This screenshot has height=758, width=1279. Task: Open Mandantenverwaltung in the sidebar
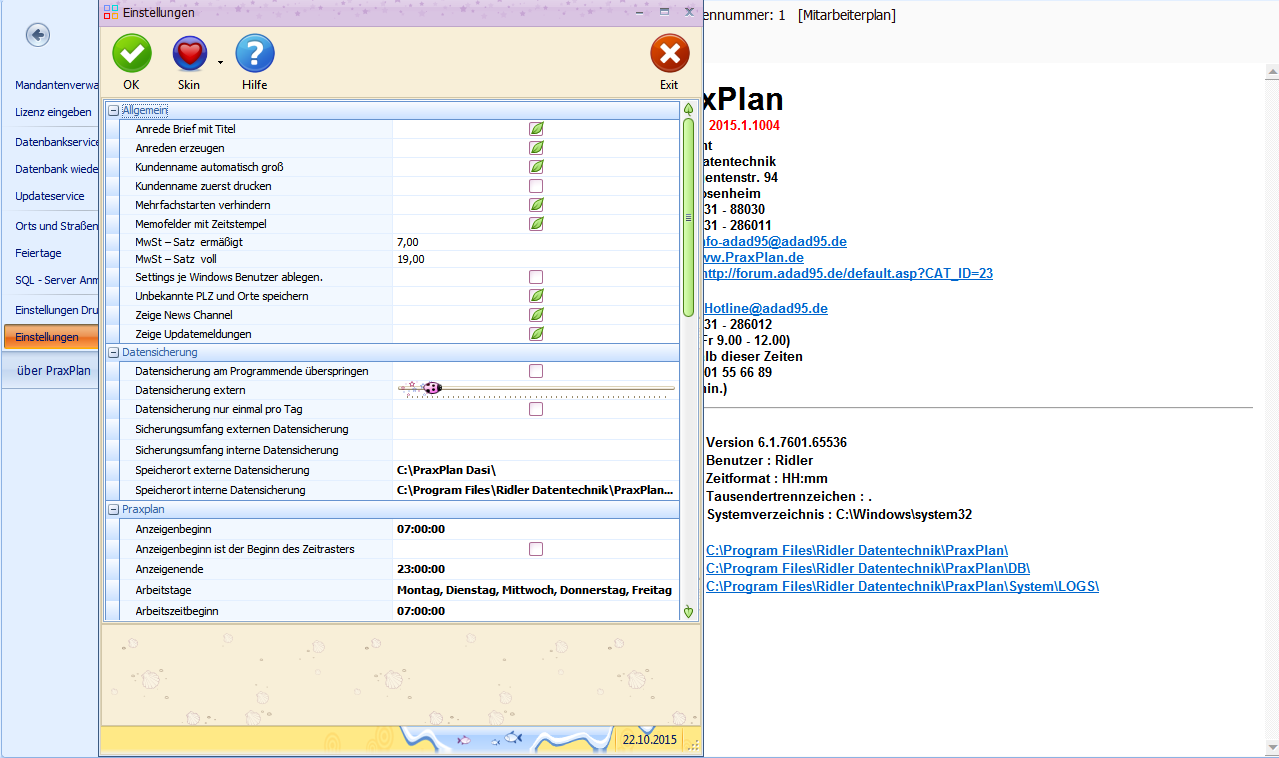pyautogui.click(x=56, y=85)
